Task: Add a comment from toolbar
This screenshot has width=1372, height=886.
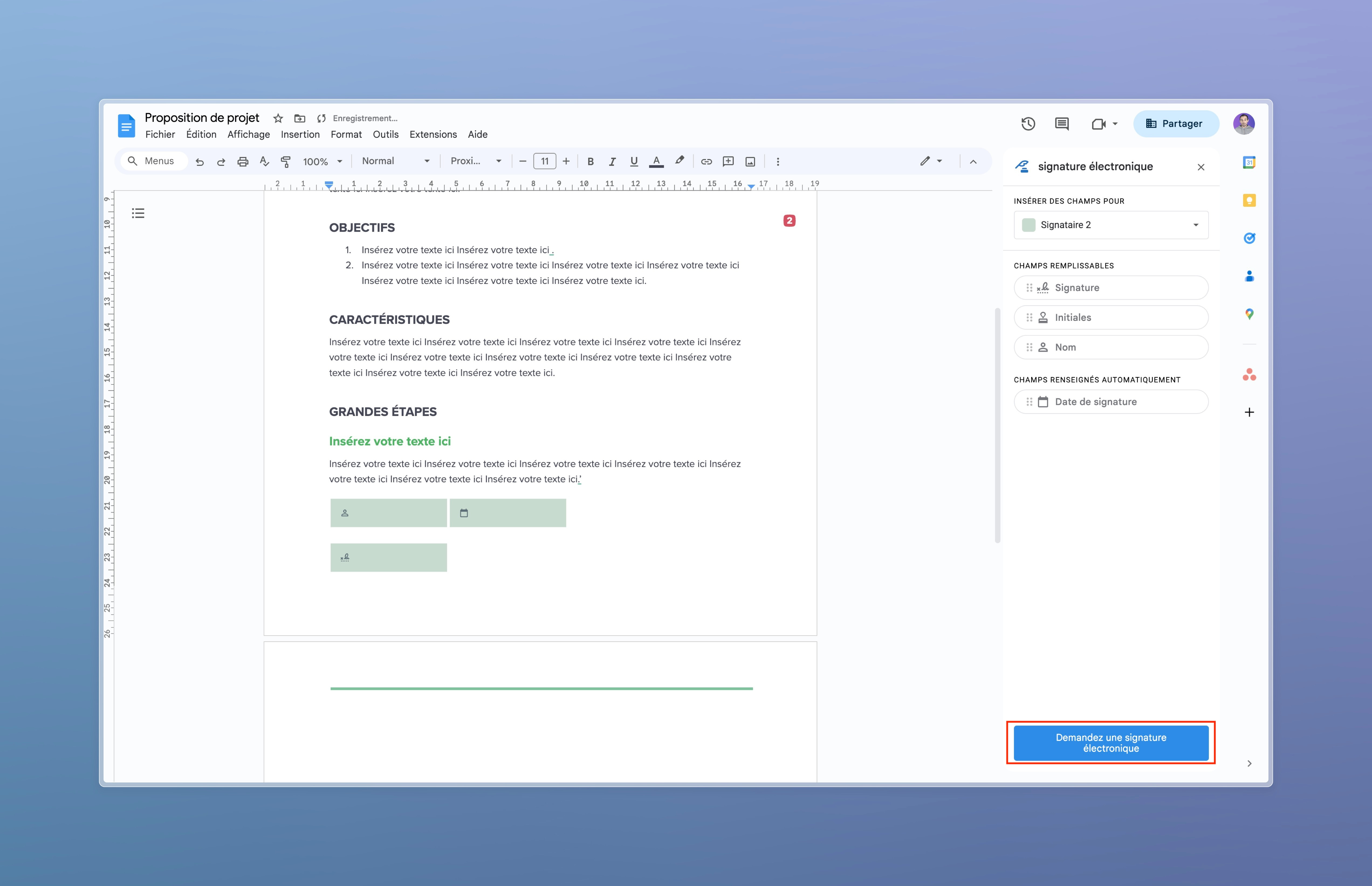Action: [x=728, y=162]
